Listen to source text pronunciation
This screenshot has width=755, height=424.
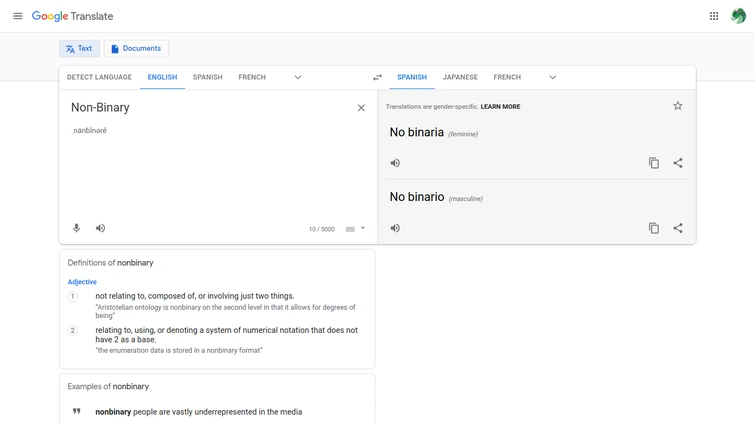100,228
